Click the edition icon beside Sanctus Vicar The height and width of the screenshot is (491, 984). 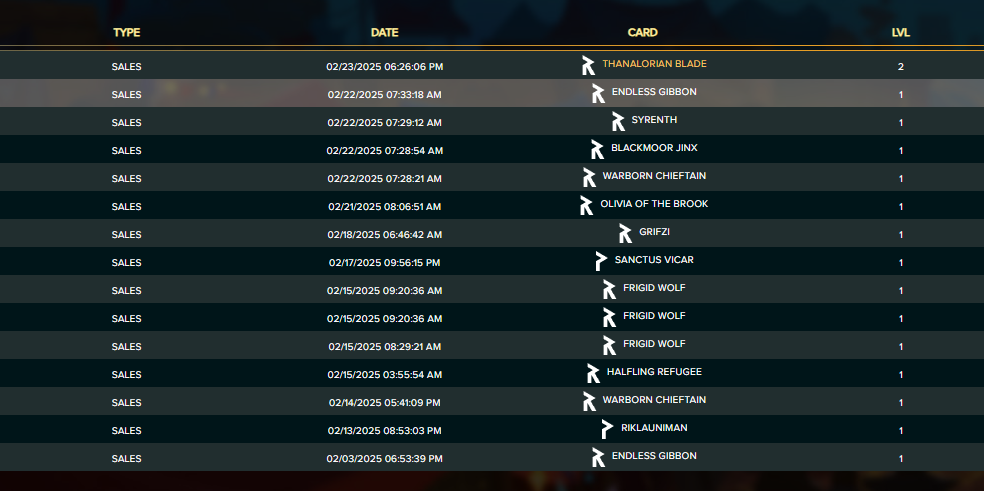(x=601, y=261)
